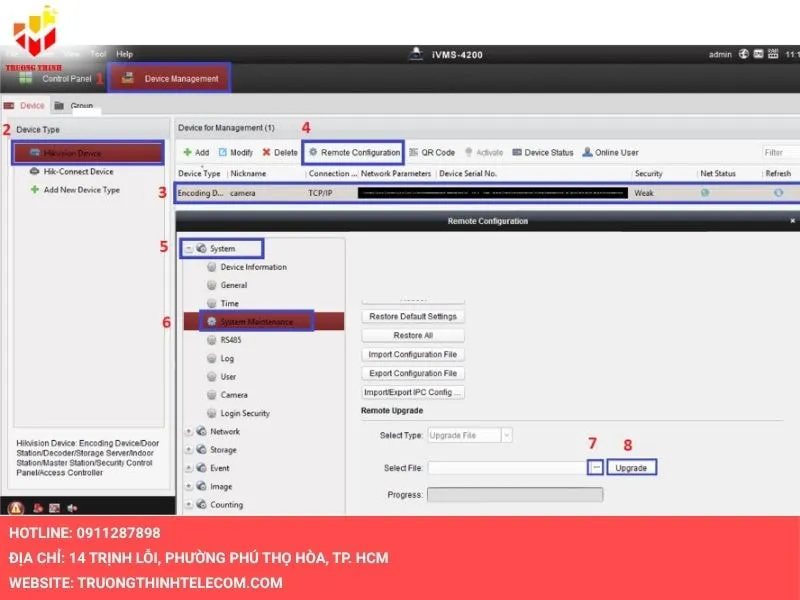Screen dimensions: 800x600
Task: Expand the Network tree node
Action: pos(188,432)
